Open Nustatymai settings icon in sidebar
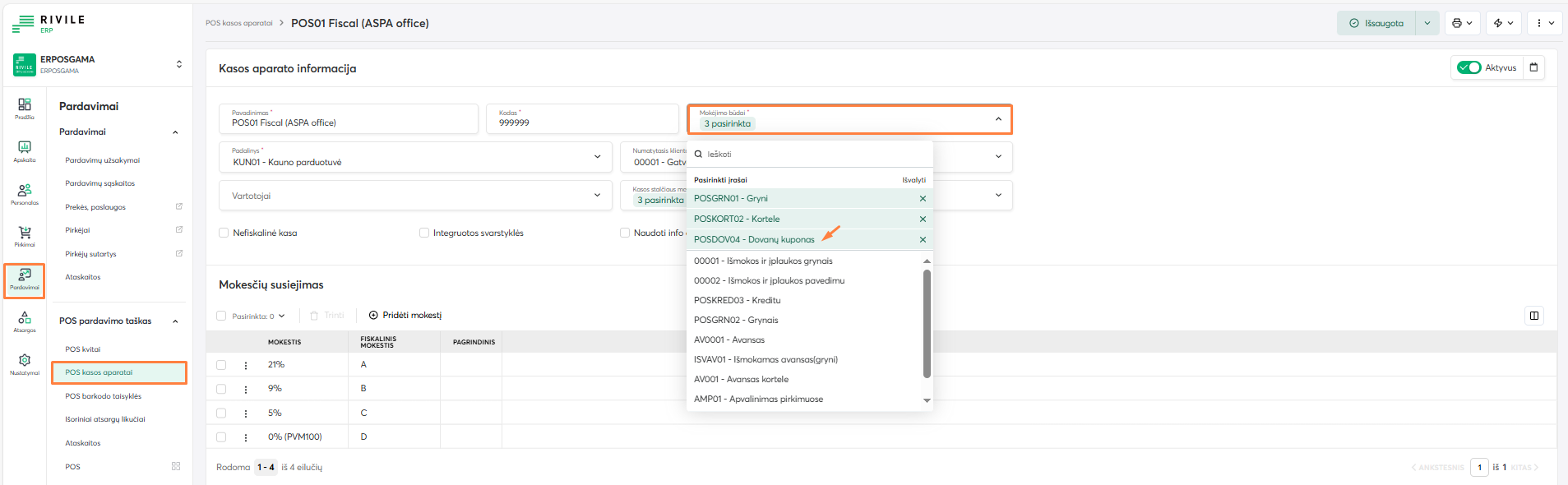The image size is (1568, 485). click(25, 363)
